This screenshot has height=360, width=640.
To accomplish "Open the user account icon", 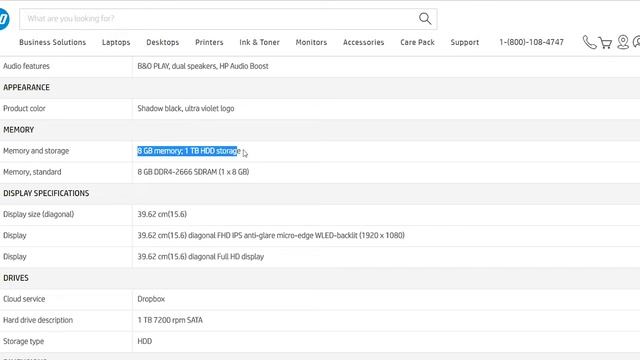I will 623,42.
